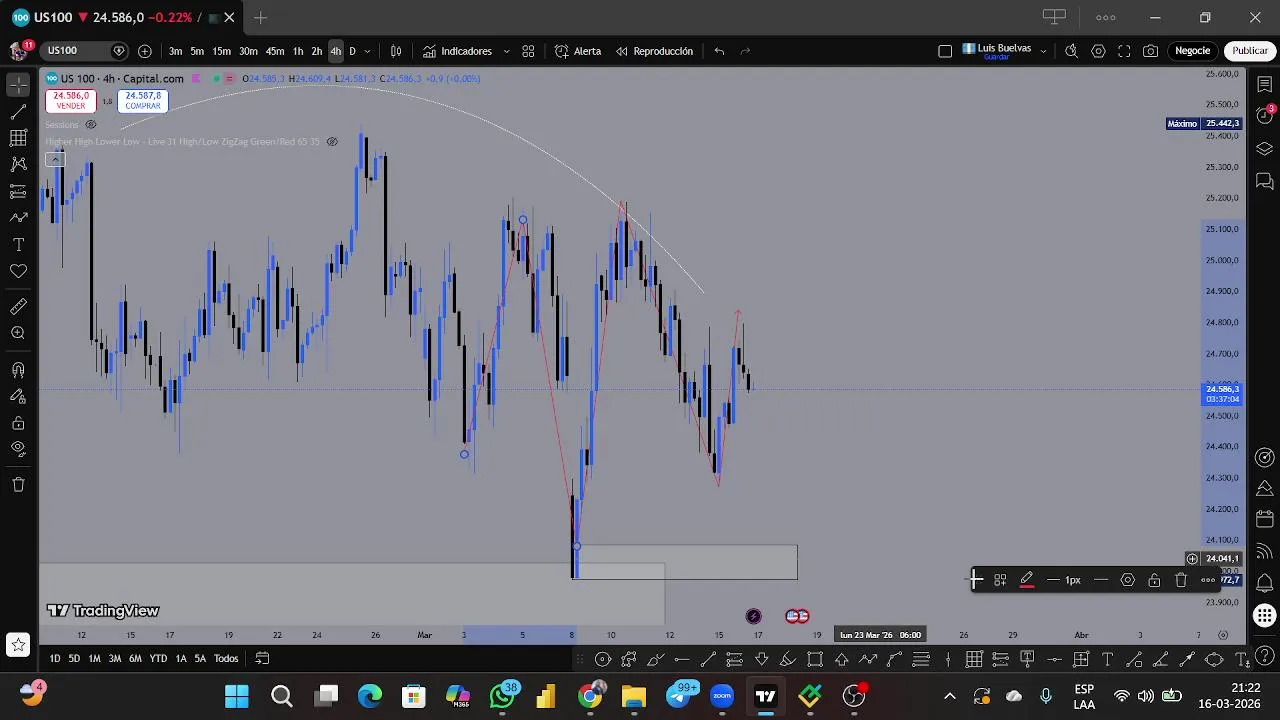This screenshot has height=720, width=1280.
Task: Start bar replay with Reproducción
Action: (x=654, y=51)
